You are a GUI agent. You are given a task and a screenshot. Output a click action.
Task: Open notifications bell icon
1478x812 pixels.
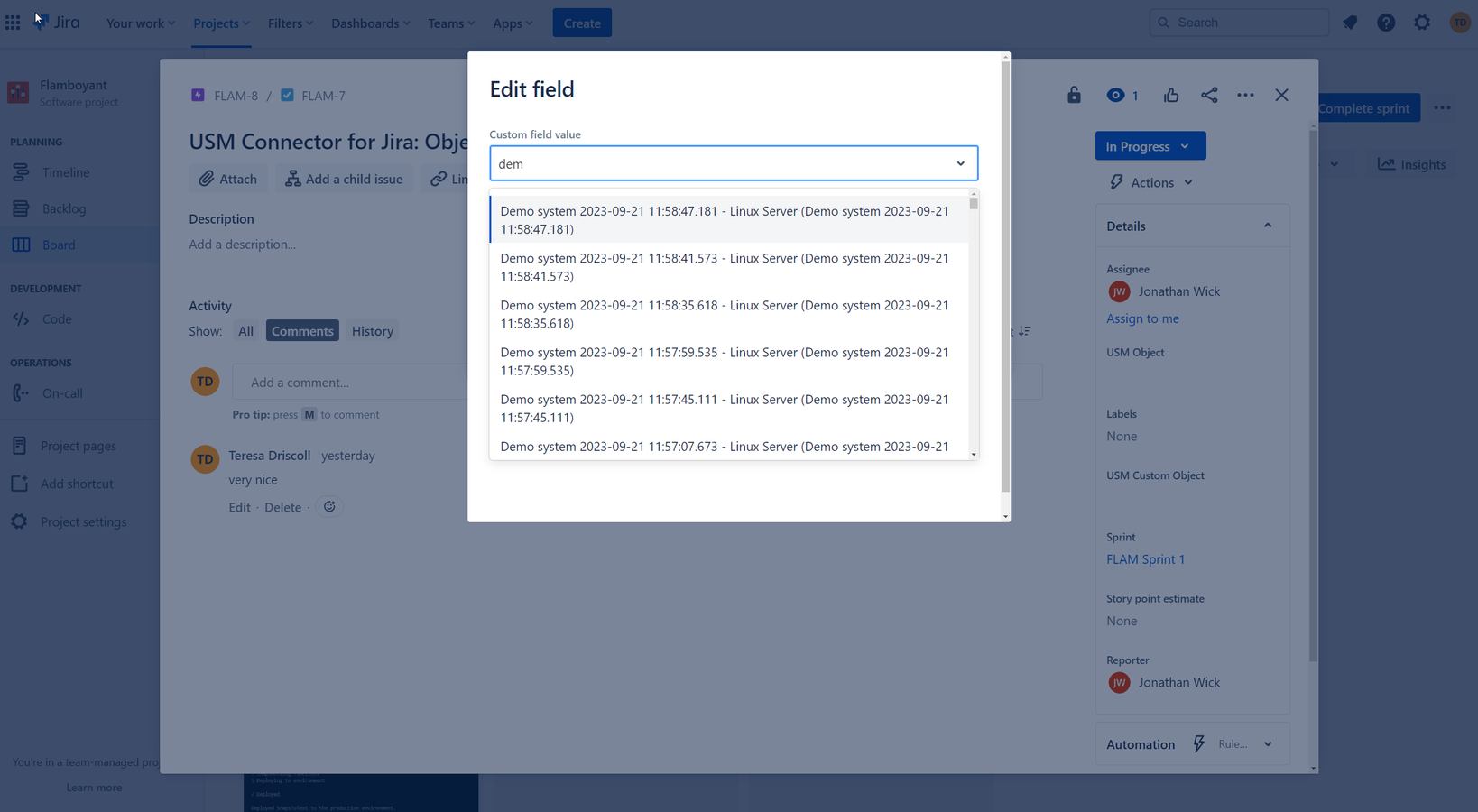[1350, 23]
